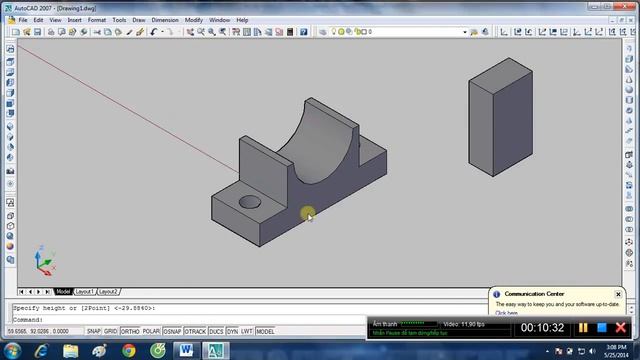
Task: Click the UCS icon in the top toolbar
Action: point(504,32)
